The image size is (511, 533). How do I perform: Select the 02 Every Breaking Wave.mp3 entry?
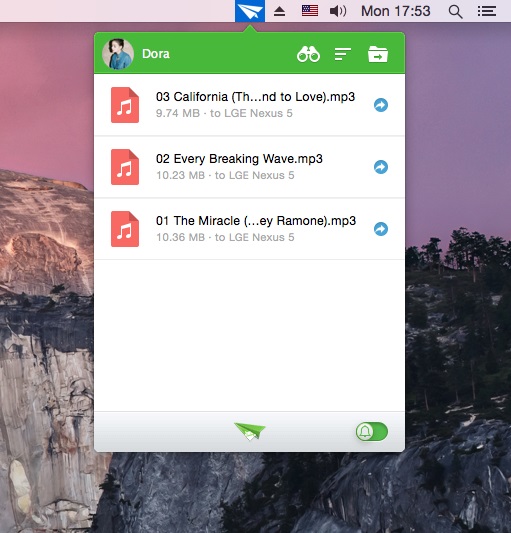click(249, 167)
